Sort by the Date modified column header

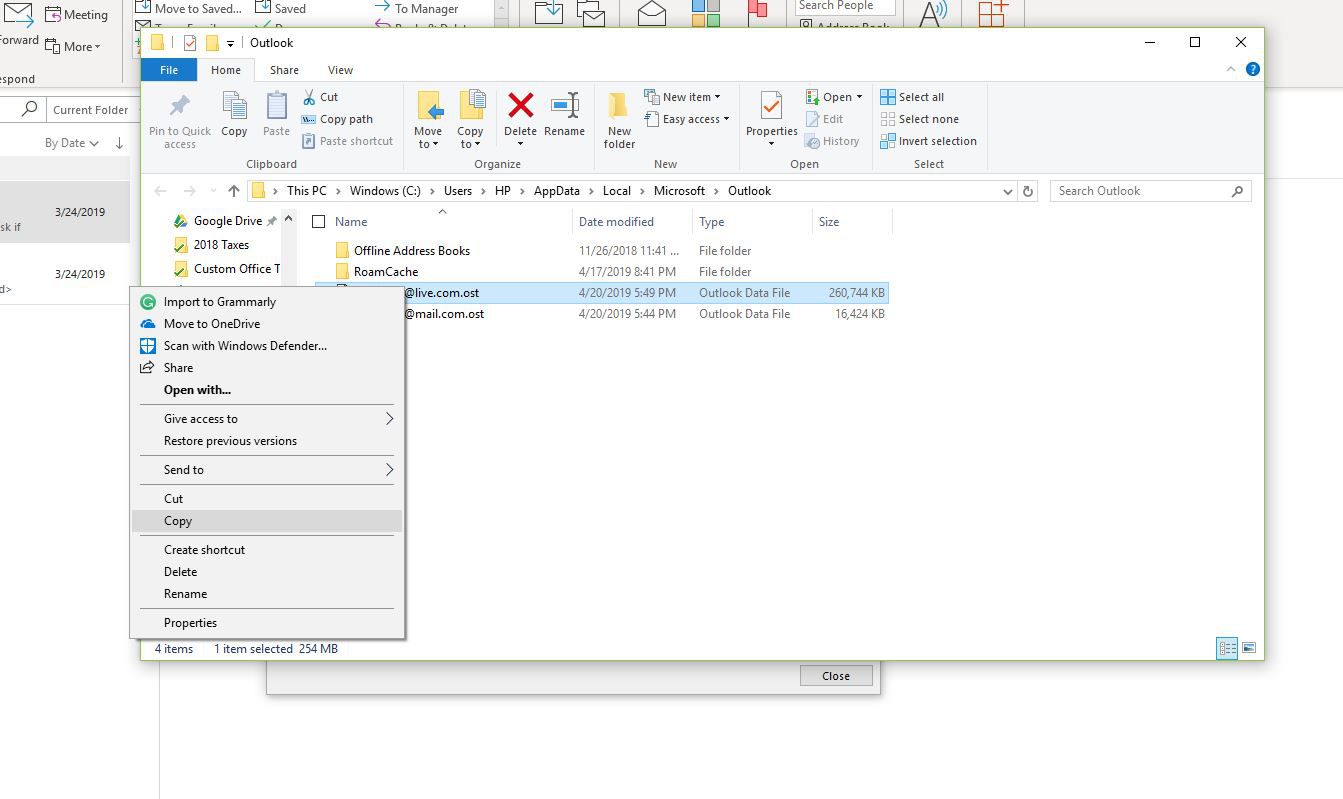[x=632, y=222]
